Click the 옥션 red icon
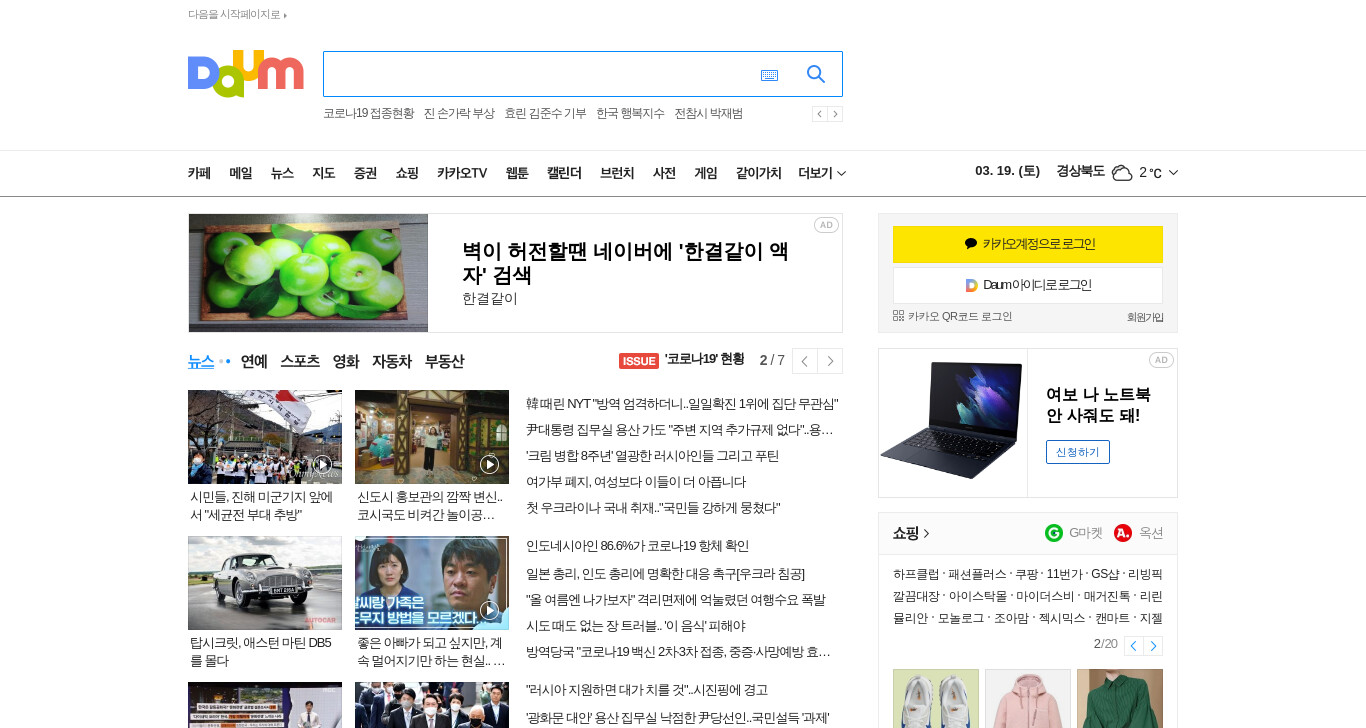The width and height of the screenshot is (1366, 728). [x=1123, y=533]
